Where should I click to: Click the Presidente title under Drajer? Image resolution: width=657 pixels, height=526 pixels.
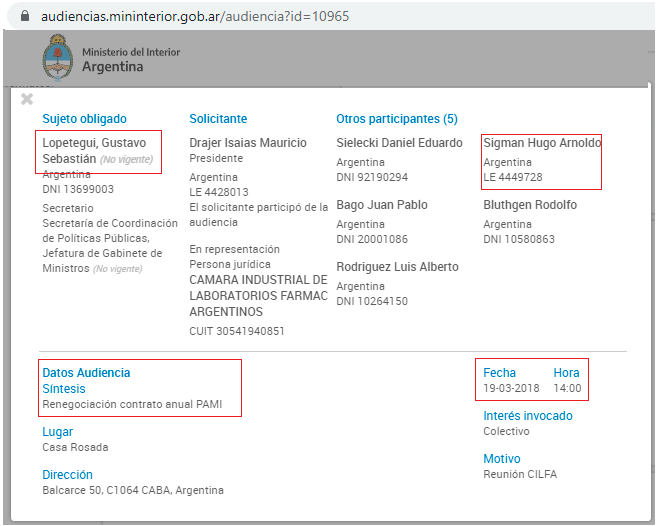216,158
